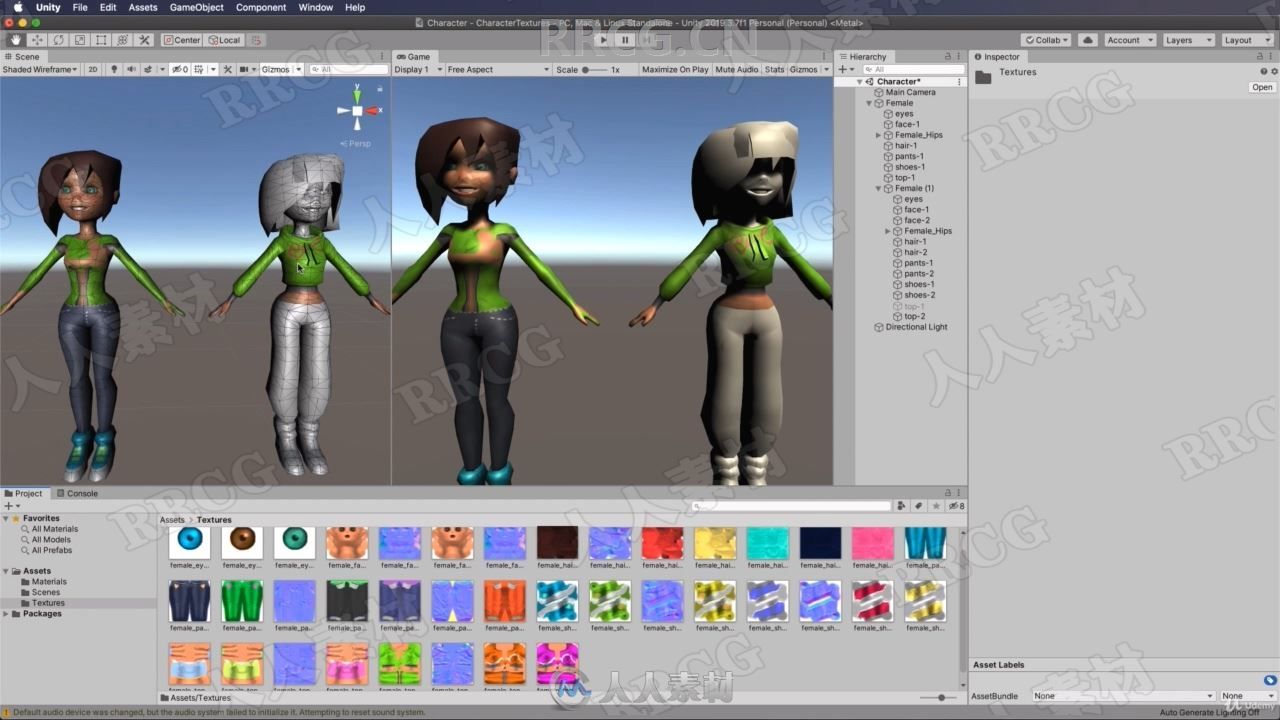This screenshot has height=720, width=1280.
Task: Open the Window menu
Action: [316, 7]
